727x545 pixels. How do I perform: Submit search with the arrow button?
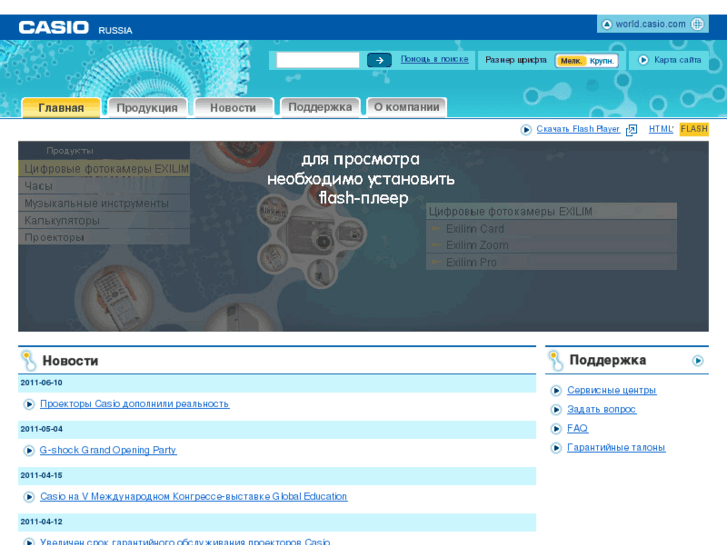[379, 60]
